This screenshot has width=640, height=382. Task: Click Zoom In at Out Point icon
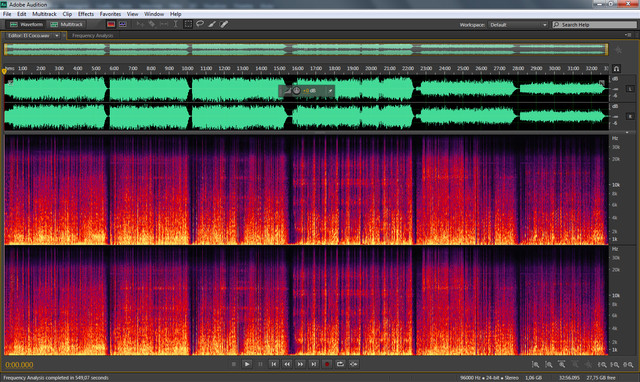[x=615, y=364]
